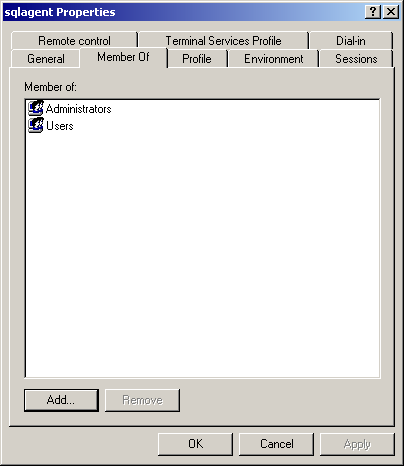This screenshot has height=466, width=404.
Task: Switch to the Remote control tab
Action: [74, 41]
